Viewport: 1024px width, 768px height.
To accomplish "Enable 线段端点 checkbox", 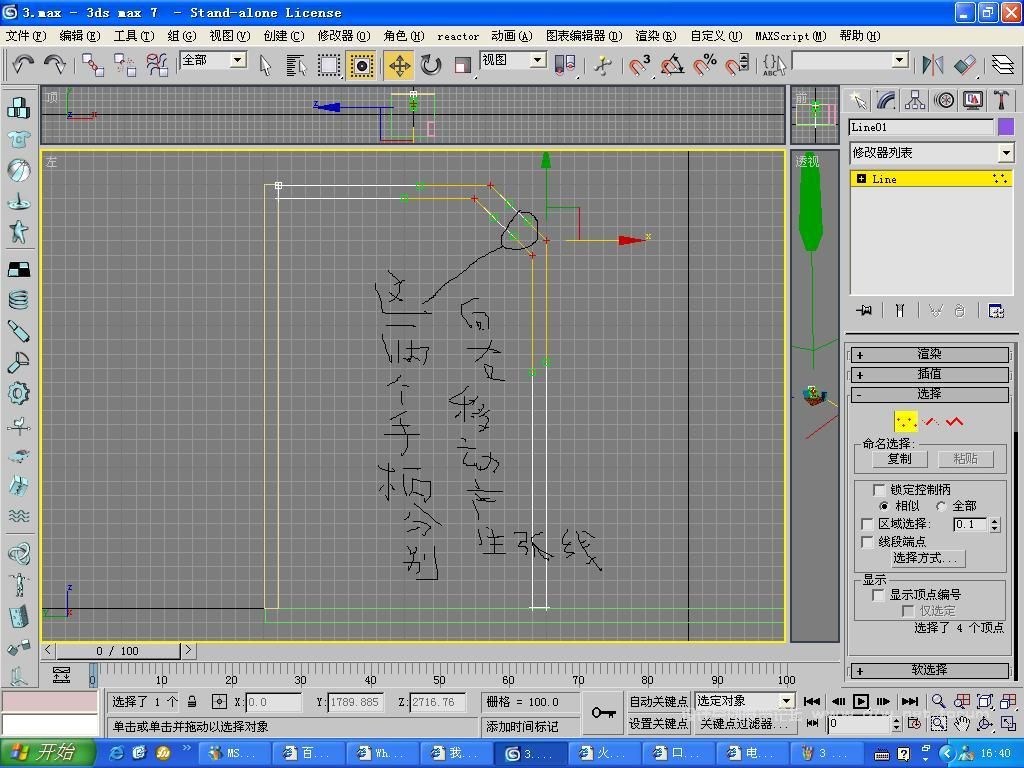I will tap(867, 542).
